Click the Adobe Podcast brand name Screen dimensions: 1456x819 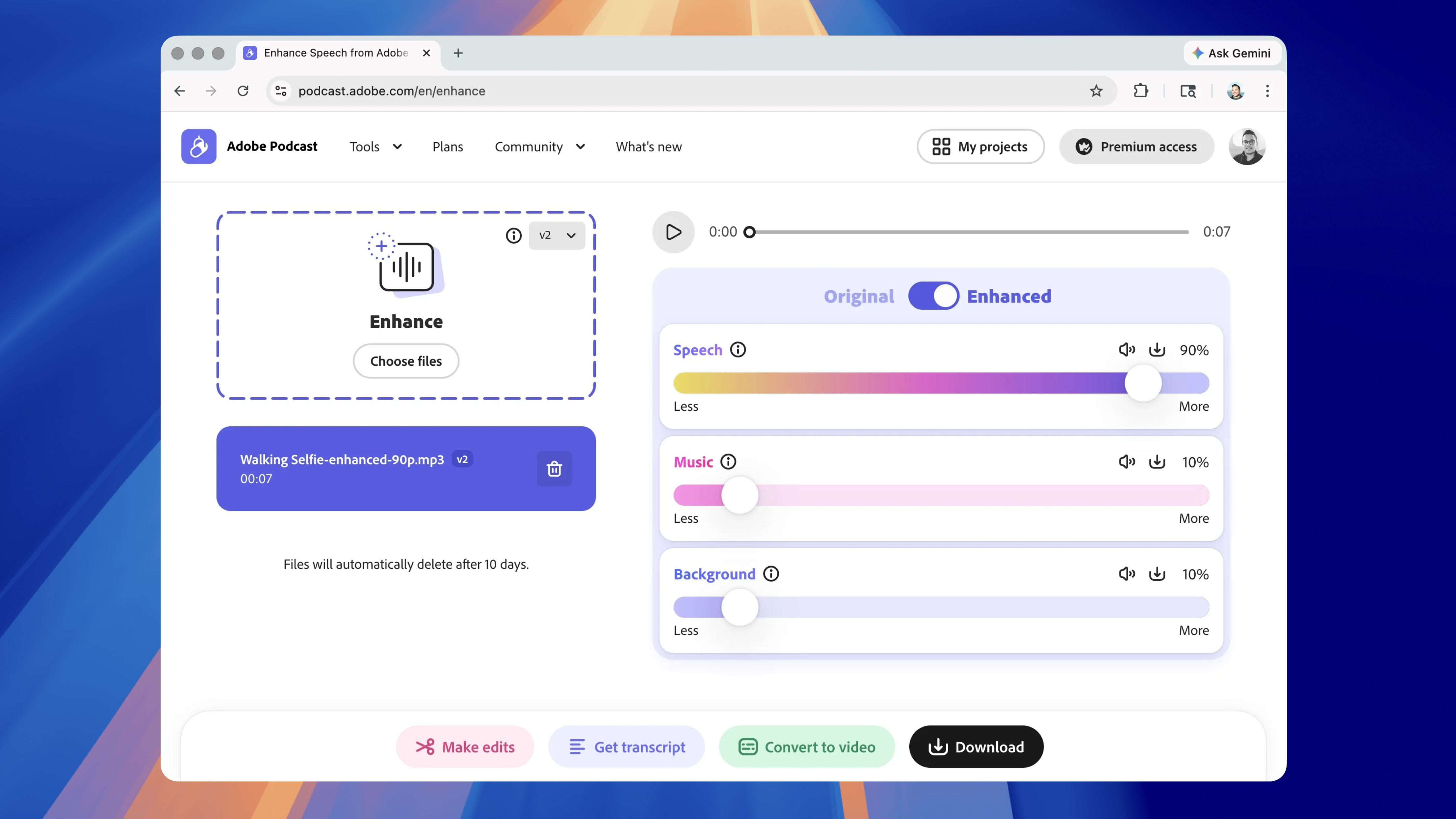272,146
